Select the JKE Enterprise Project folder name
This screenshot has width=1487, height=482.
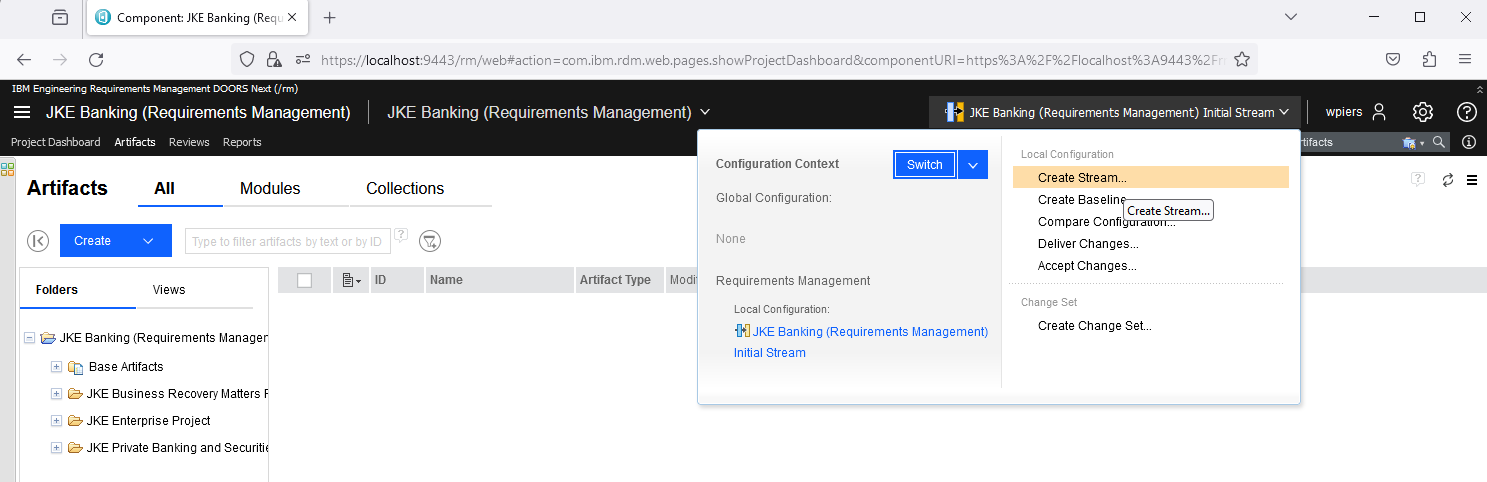[x=149, y=421]
